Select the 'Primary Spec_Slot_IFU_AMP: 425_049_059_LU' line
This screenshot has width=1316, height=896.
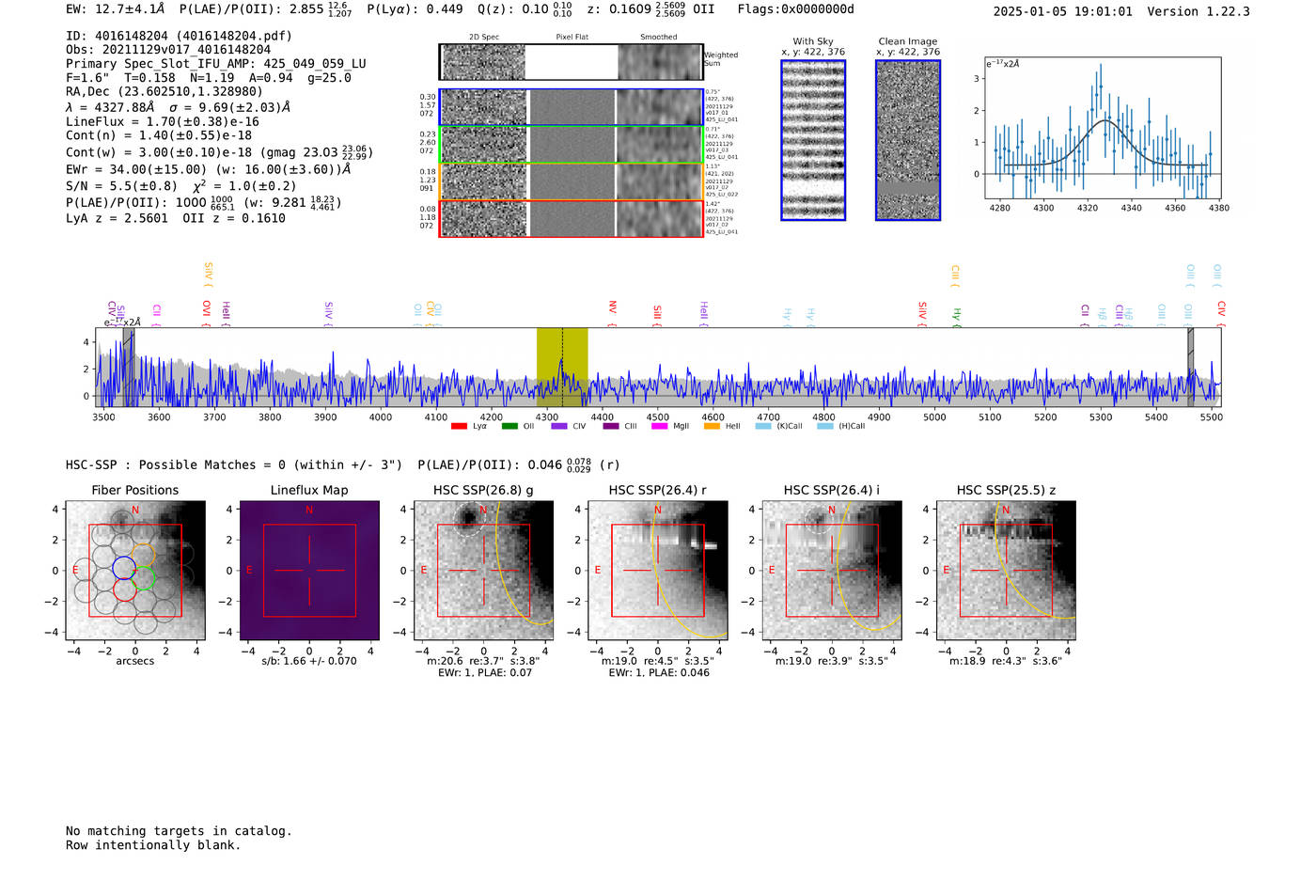216,64
